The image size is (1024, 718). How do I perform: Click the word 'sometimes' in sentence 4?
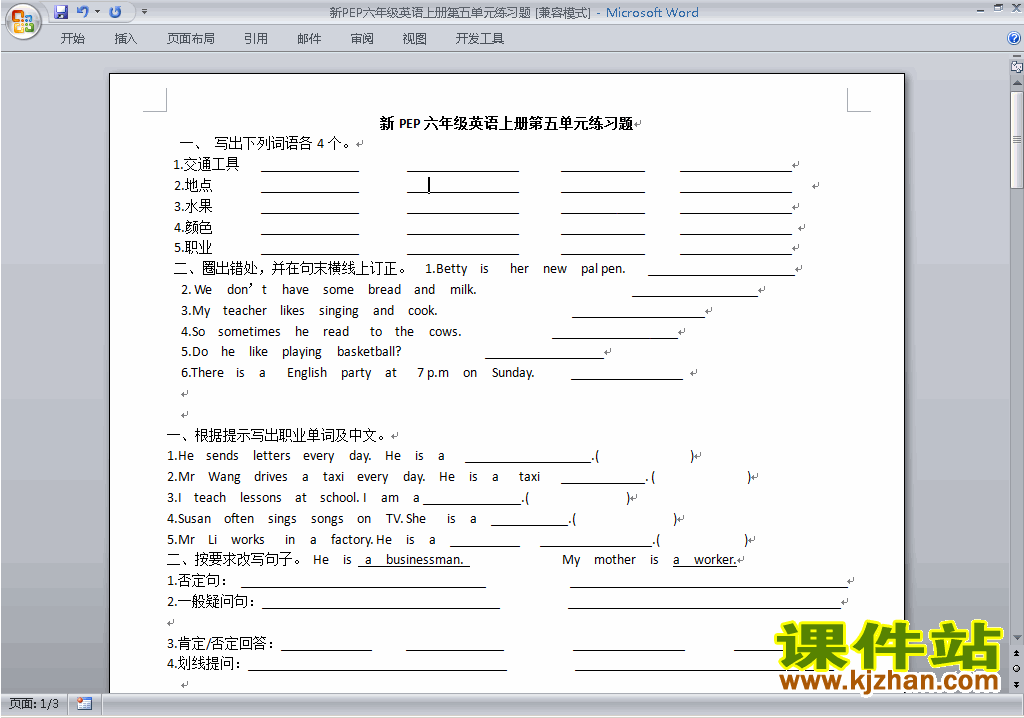(249, 332)
